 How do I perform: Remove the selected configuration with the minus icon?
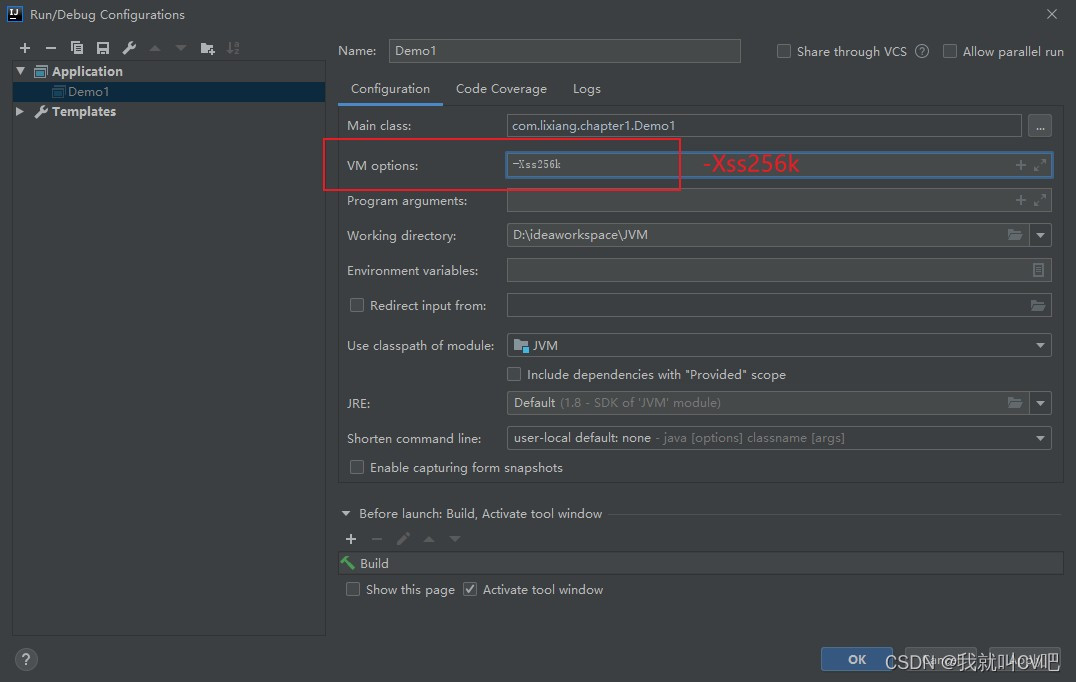pos(51,48)
